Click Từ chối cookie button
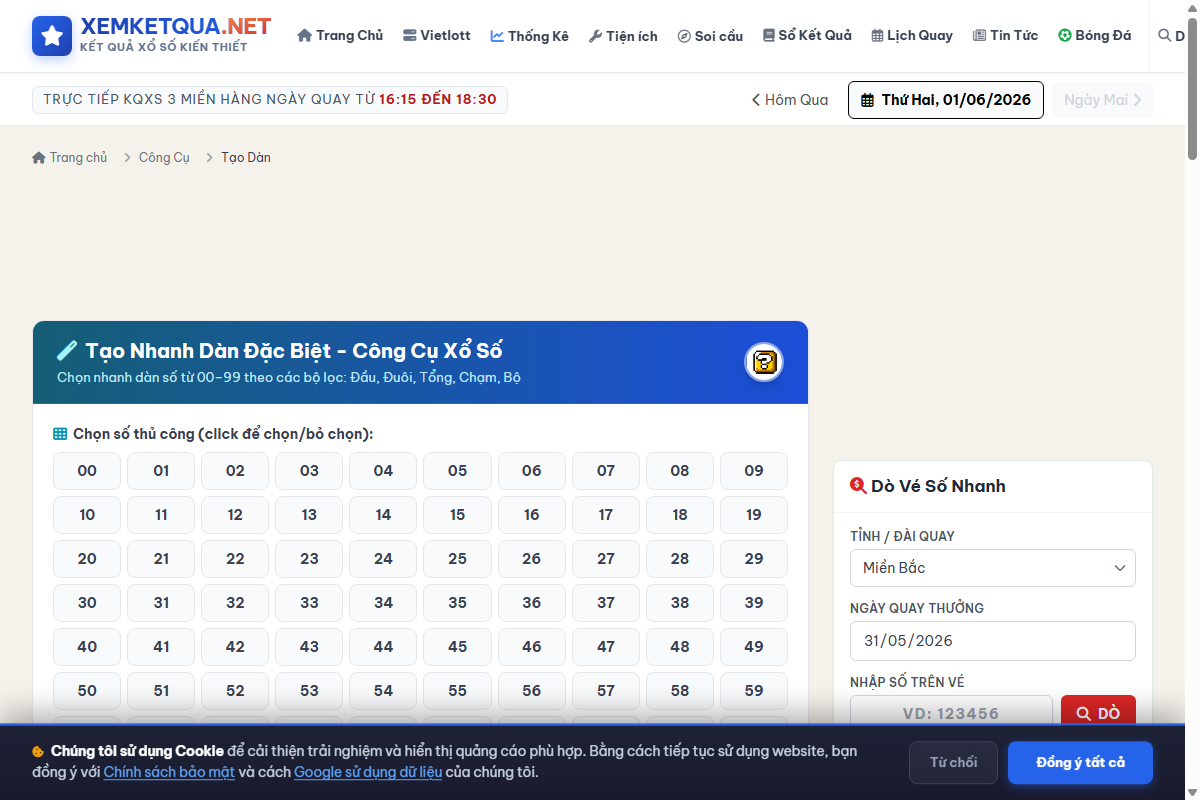The image size is (1200, 800). point(953,763)
